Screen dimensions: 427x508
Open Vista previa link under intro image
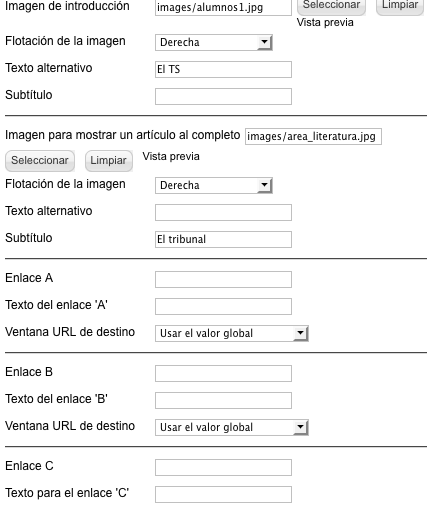pyautogui.click(x=325, y=23)
